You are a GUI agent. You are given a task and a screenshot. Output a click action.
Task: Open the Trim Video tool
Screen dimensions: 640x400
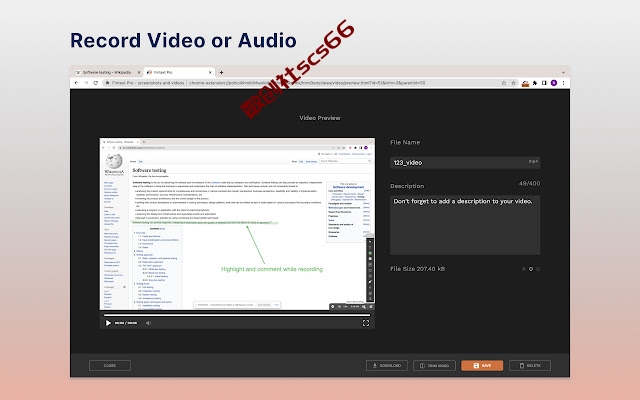[x=434, y=365]
